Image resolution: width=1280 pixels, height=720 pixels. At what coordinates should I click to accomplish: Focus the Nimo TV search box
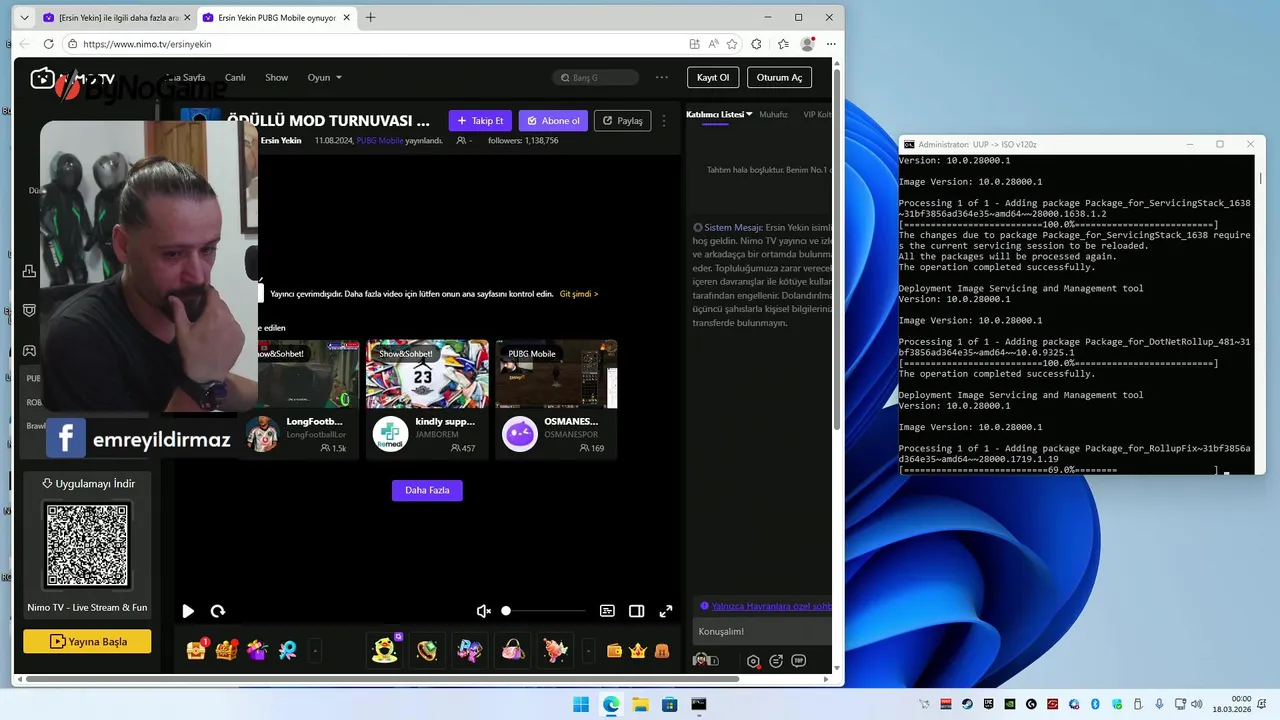[x=596, y=77]
